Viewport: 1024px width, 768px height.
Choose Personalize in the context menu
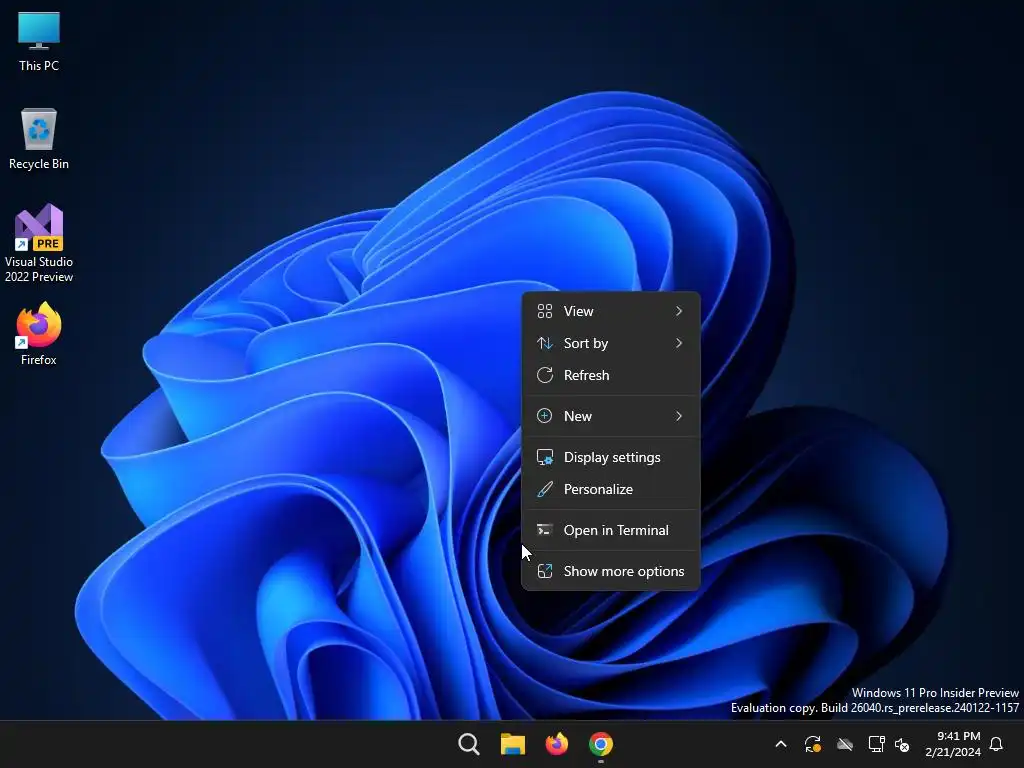tap(611, 489)
